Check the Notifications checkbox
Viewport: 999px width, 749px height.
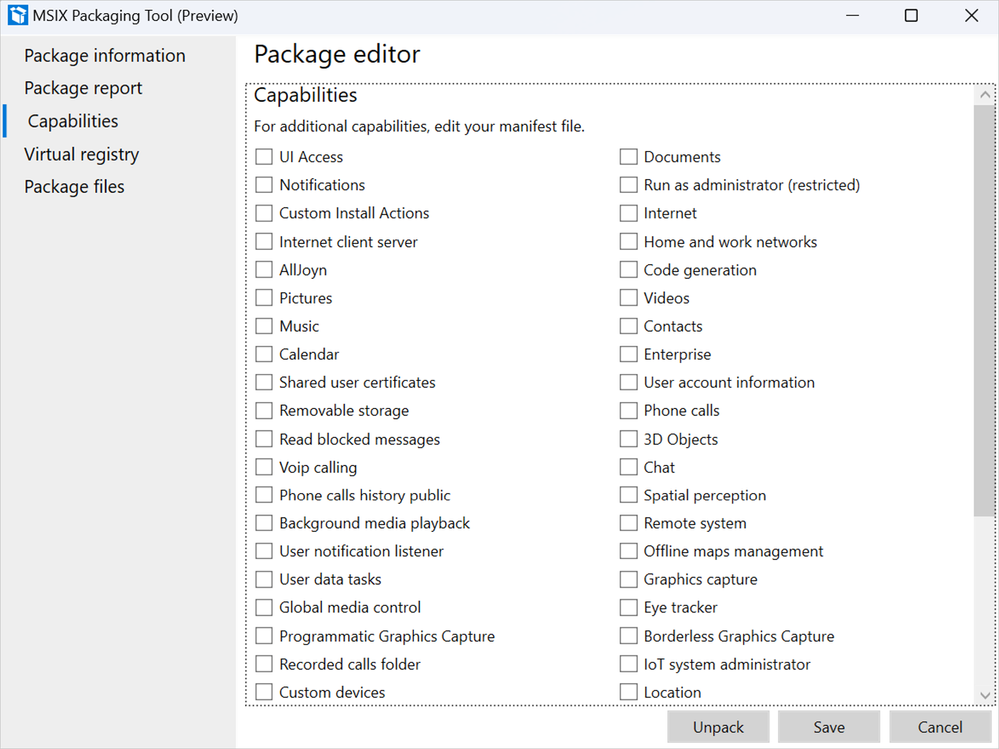pos(264,185)
